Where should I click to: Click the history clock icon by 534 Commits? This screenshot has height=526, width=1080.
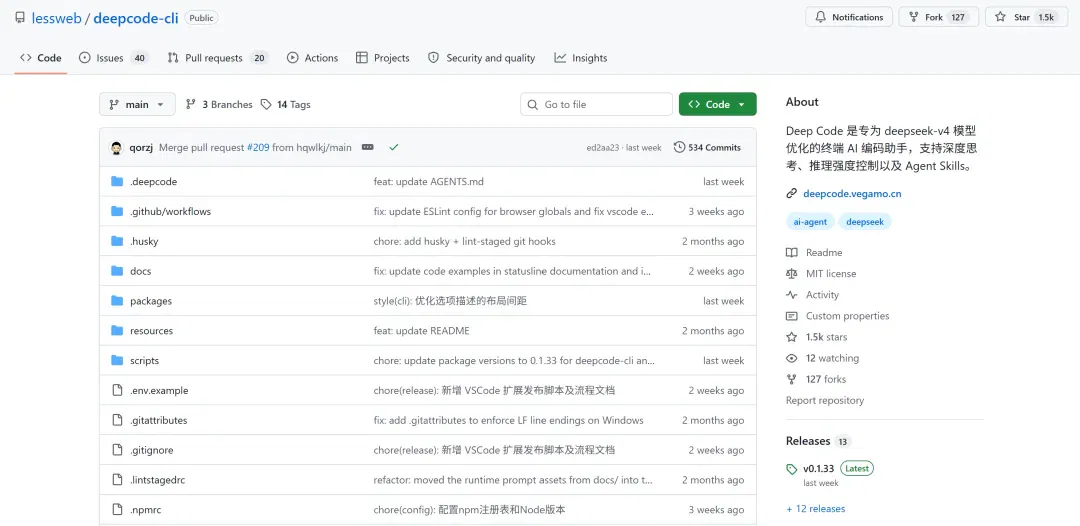coord(679,147)
